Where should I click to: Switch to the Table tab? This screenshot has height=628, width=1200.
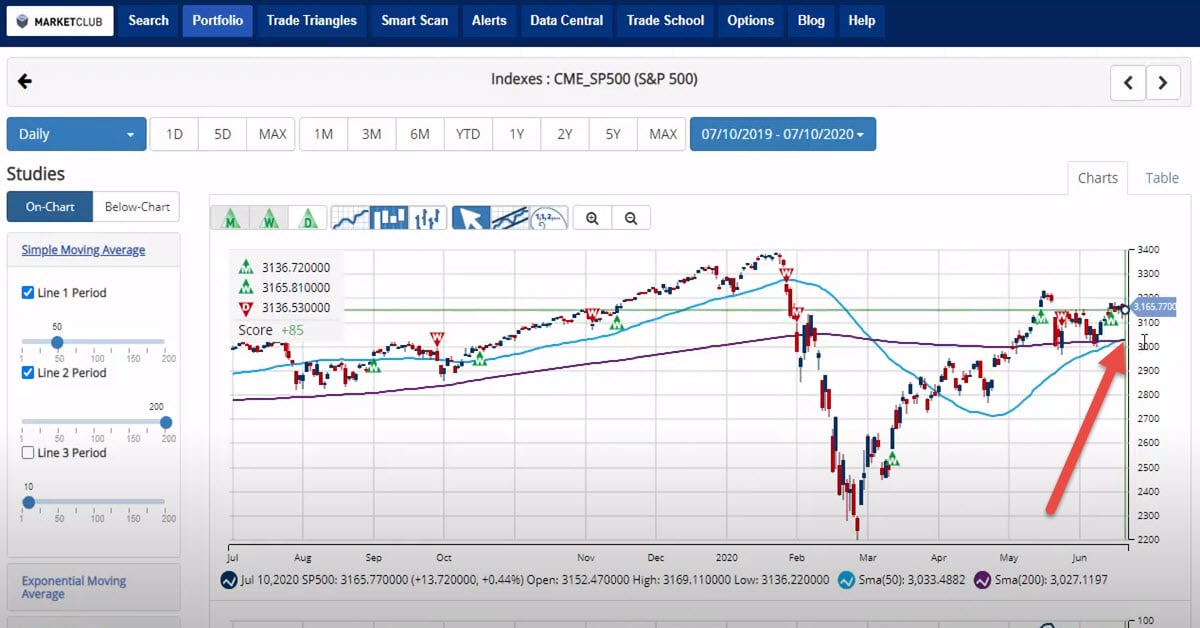[x=1162, y=178]
